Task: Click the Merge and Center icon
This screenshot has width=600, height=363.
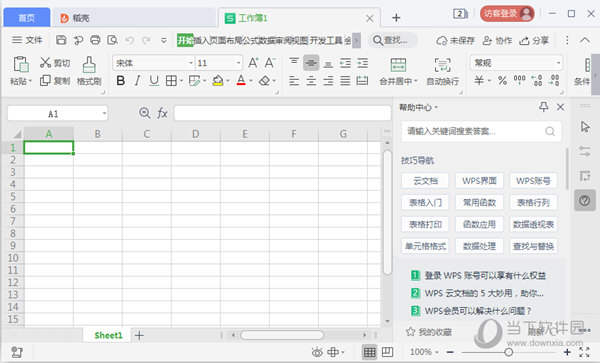Action: click(x=398, y=65)
